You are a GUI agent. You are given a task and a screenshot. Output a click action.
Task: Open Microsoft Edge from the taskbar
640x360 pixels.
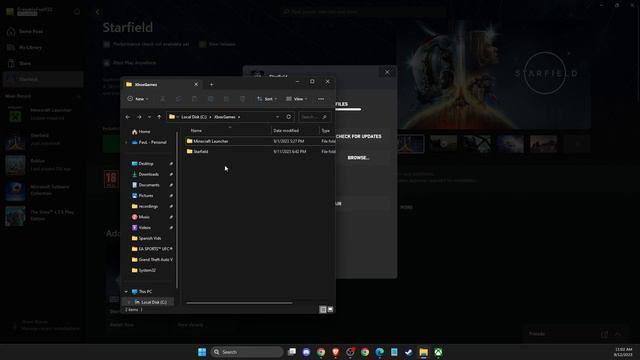(380, 352)
